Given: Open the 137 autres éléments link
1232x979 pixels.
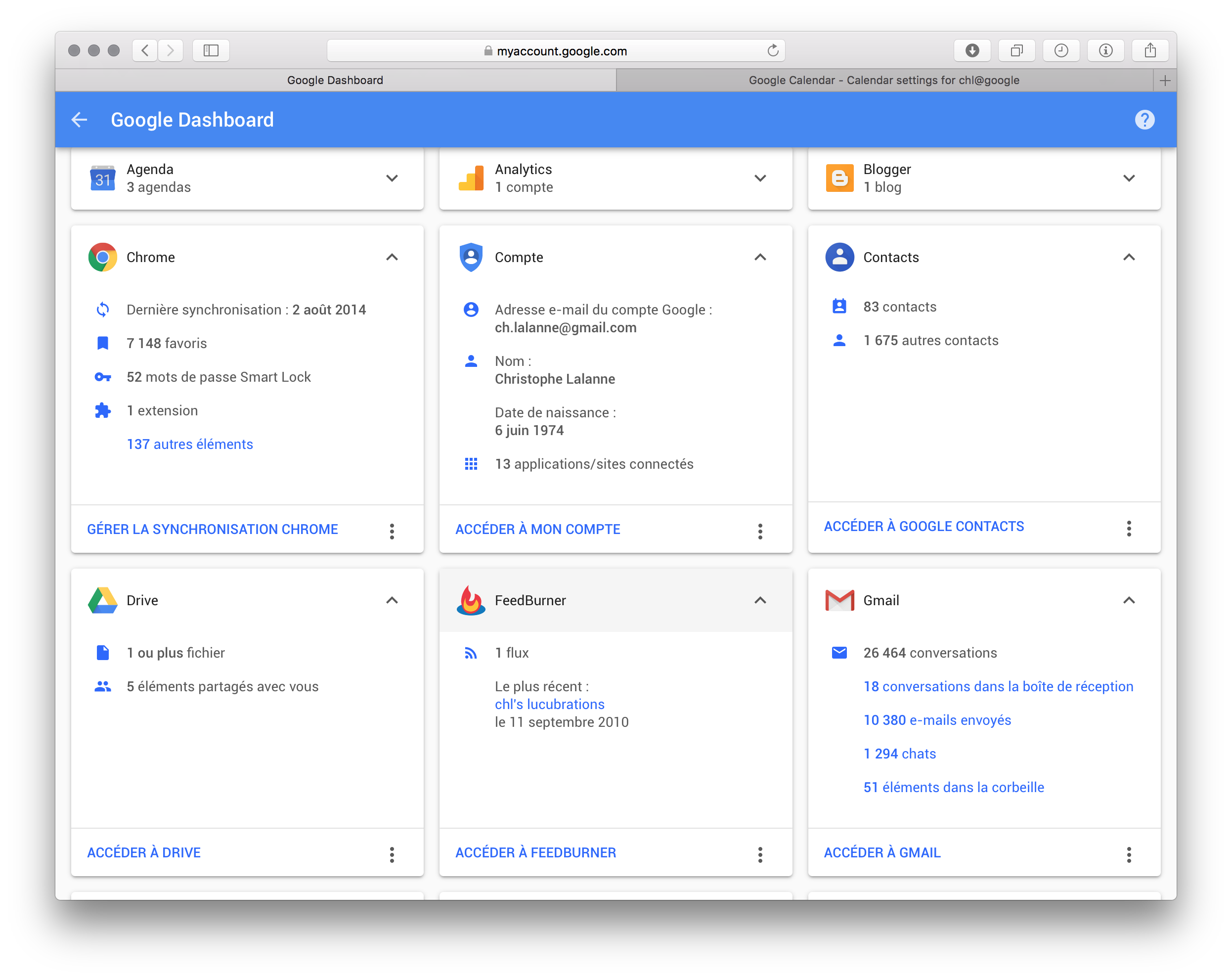Looking at the screenshot, I should [190, 444].
